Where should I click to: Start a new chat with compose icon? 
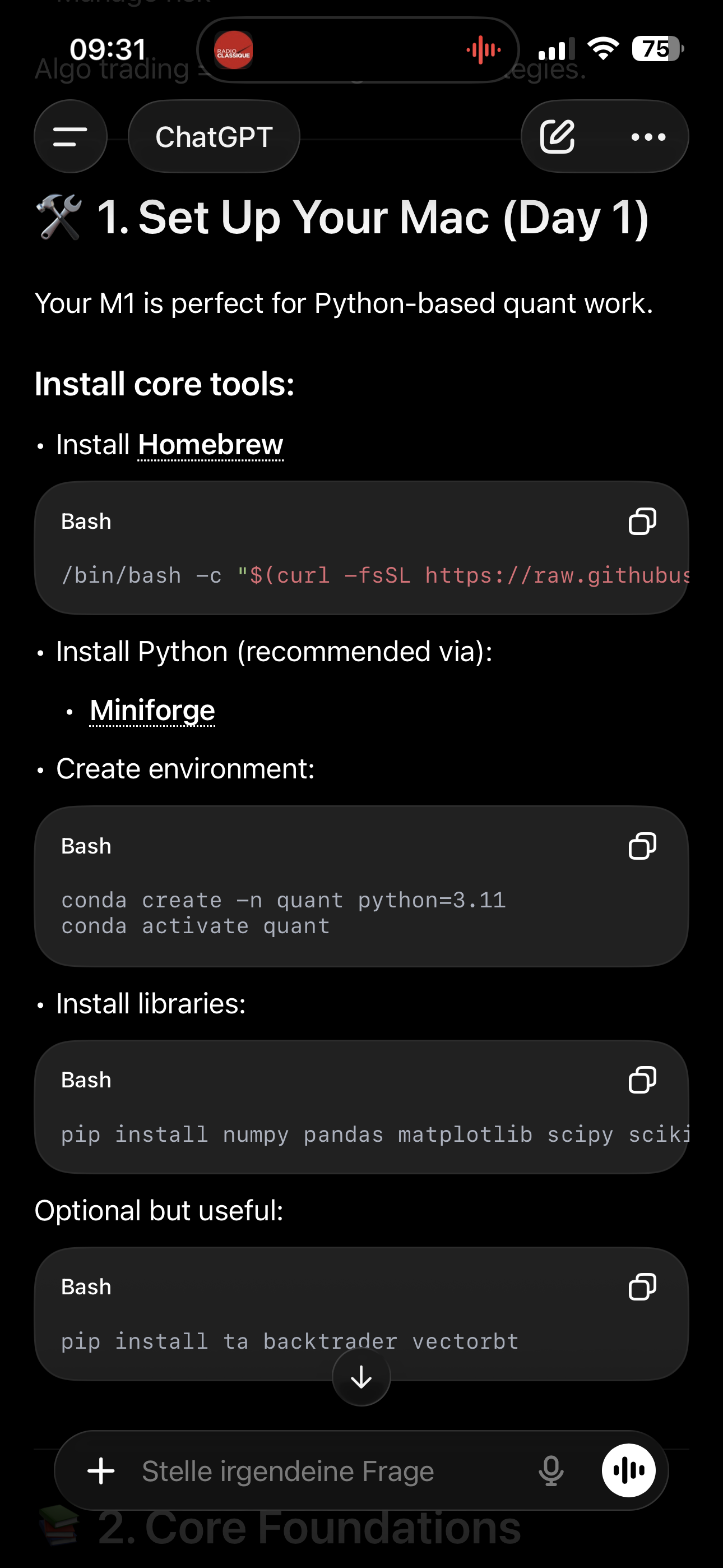(x=558, y=136)
